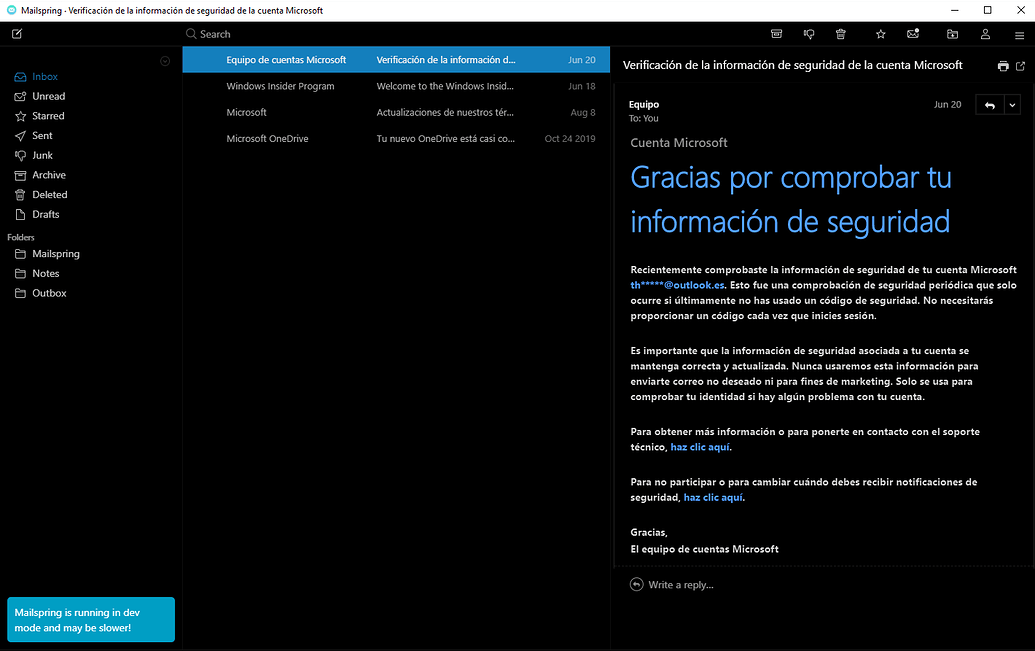Click 'haz clic aquí' link for notificaciones de seguridad
The image size is (1035, 651).
(x=713, y=498)
